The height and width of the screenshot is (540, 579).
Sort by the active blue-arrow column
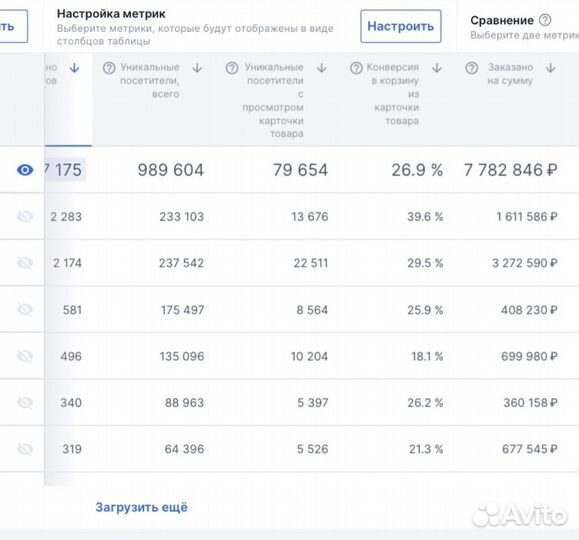point(74,68)
